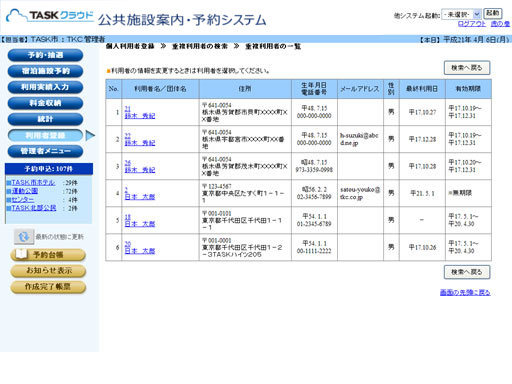Open the 料金収納 menu

pyautogui.click(x=45, y=103)
